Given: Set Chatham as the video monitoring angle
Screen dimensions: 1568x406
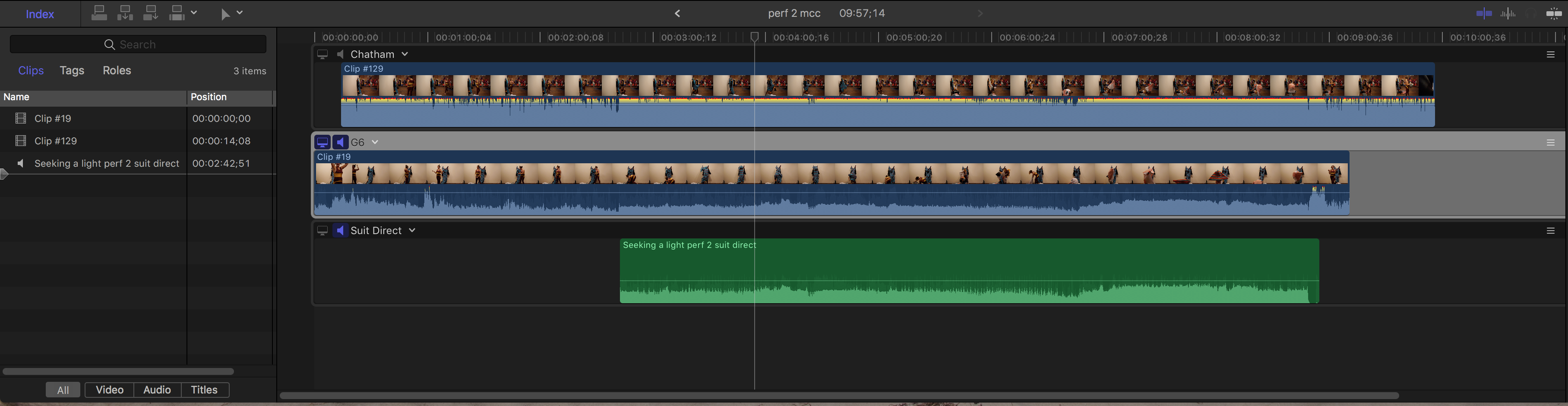Looking at the screenshot, I should [322, 55].
